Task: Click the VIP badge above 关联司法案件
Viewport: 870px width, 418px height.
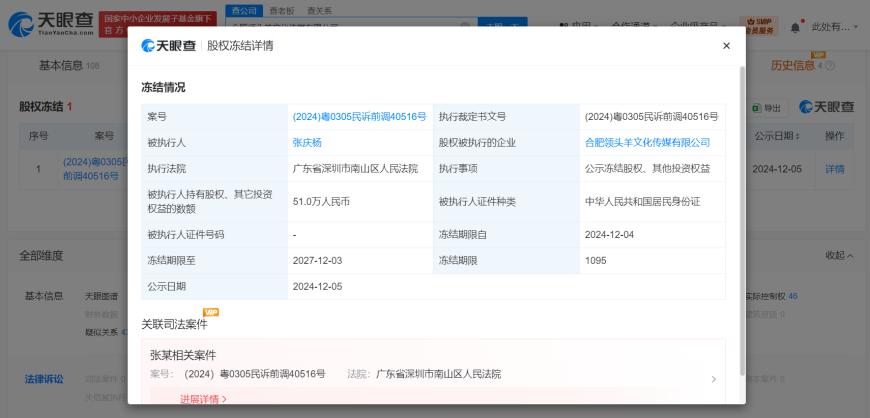Action: [211, 312]
